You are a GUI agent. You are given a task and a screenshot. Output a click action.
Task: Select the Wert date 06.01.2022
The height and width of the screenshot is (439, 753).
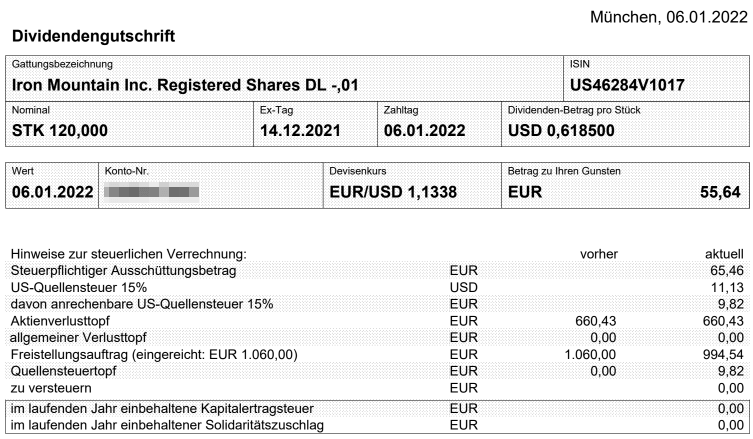(x=53, y=192)
